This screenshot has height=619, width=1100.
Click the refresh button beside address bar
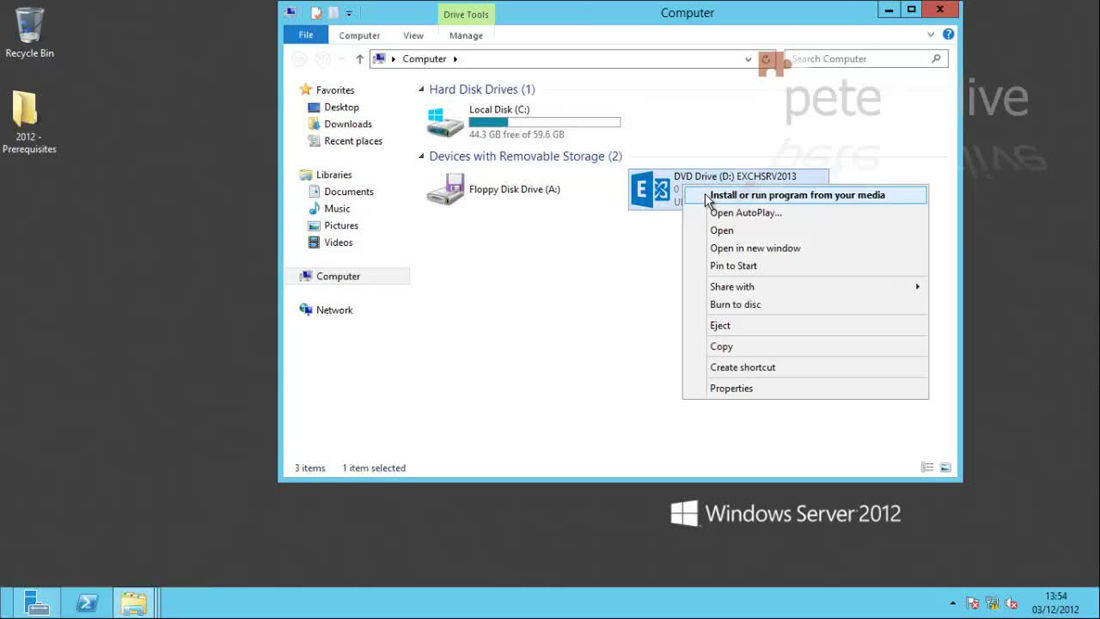[x=766, y=59]
